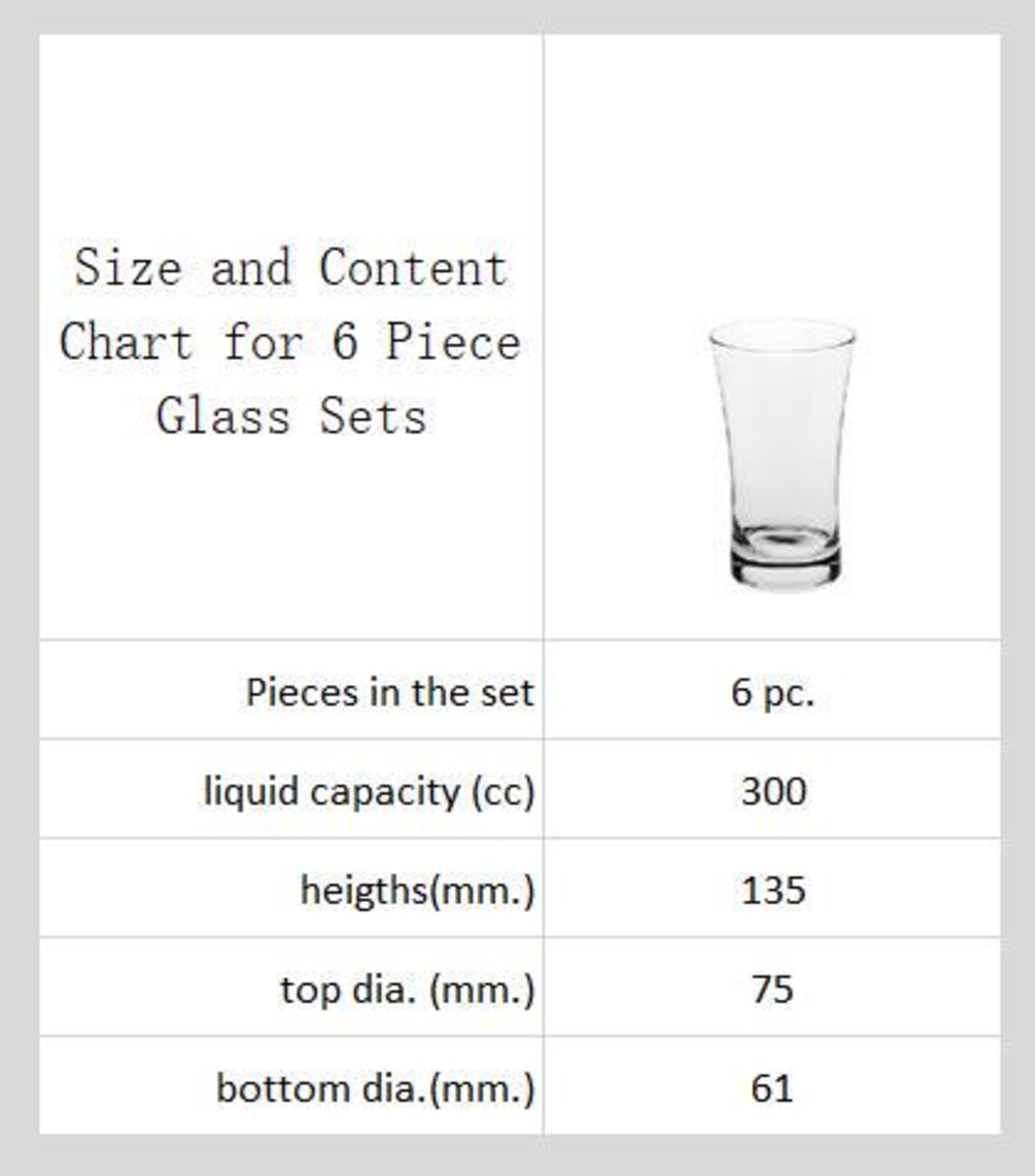The width and height of the screenshot is (1035, 1176).
Task: Click the 'bottom dia.(mm.)' label
Action: [375, 1088]
